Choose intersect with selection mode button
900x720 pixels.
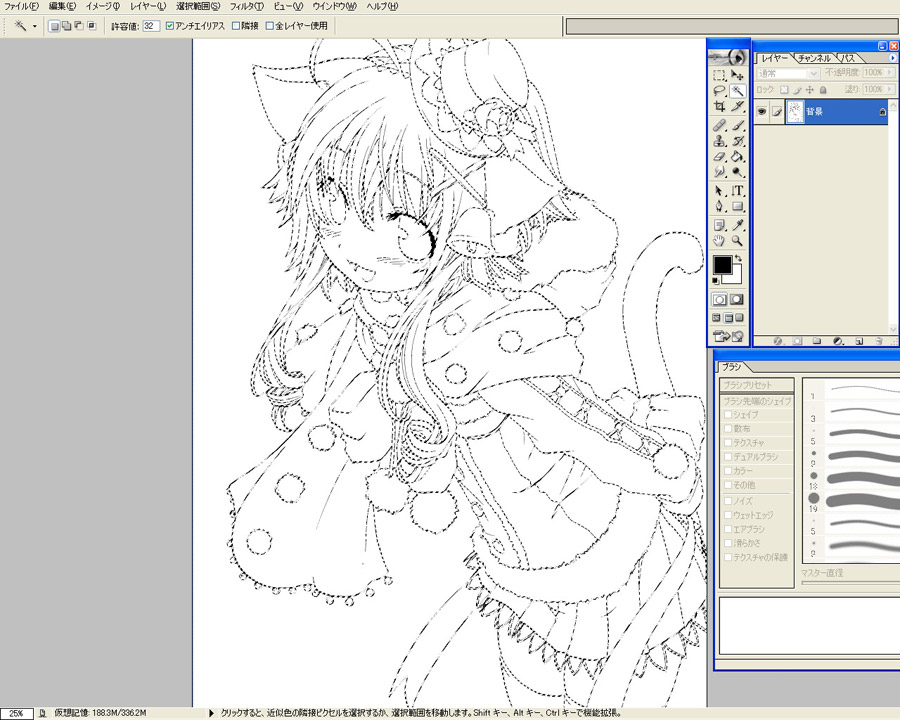(x=92, y=26)
